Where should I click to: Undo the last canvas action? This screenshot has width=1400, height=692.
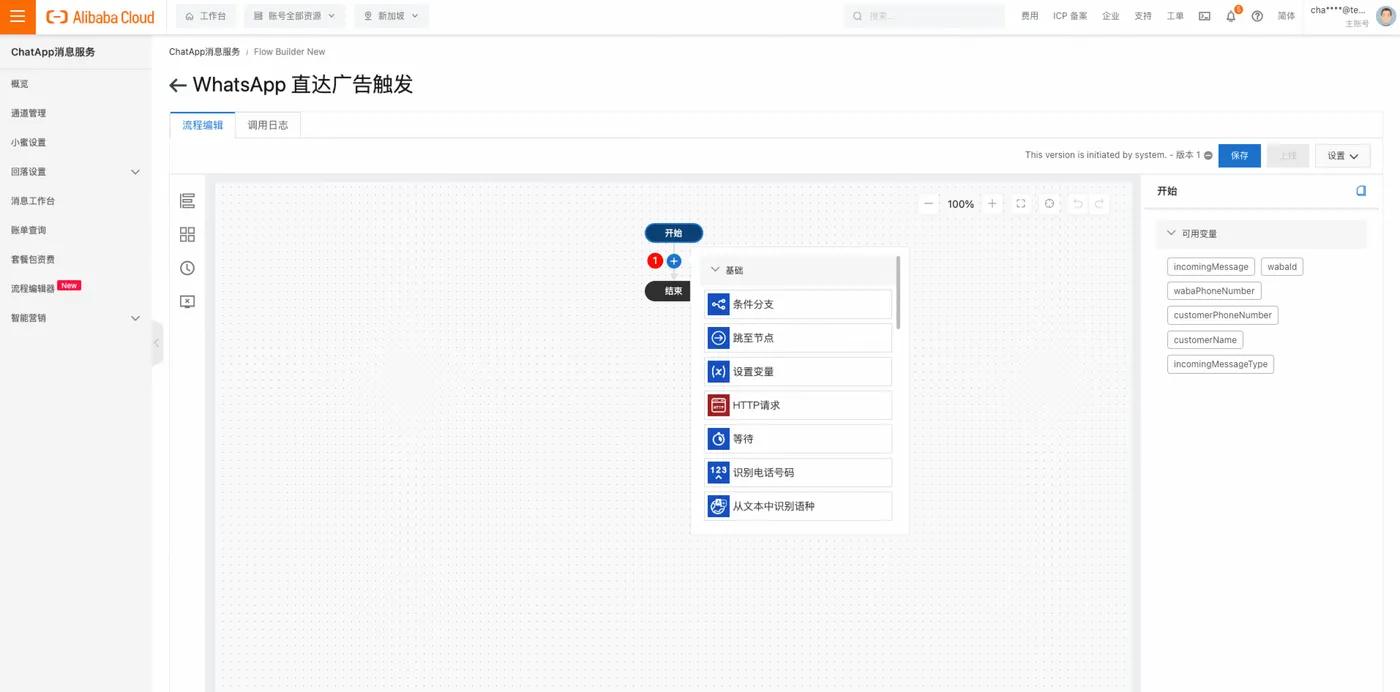1077,203
